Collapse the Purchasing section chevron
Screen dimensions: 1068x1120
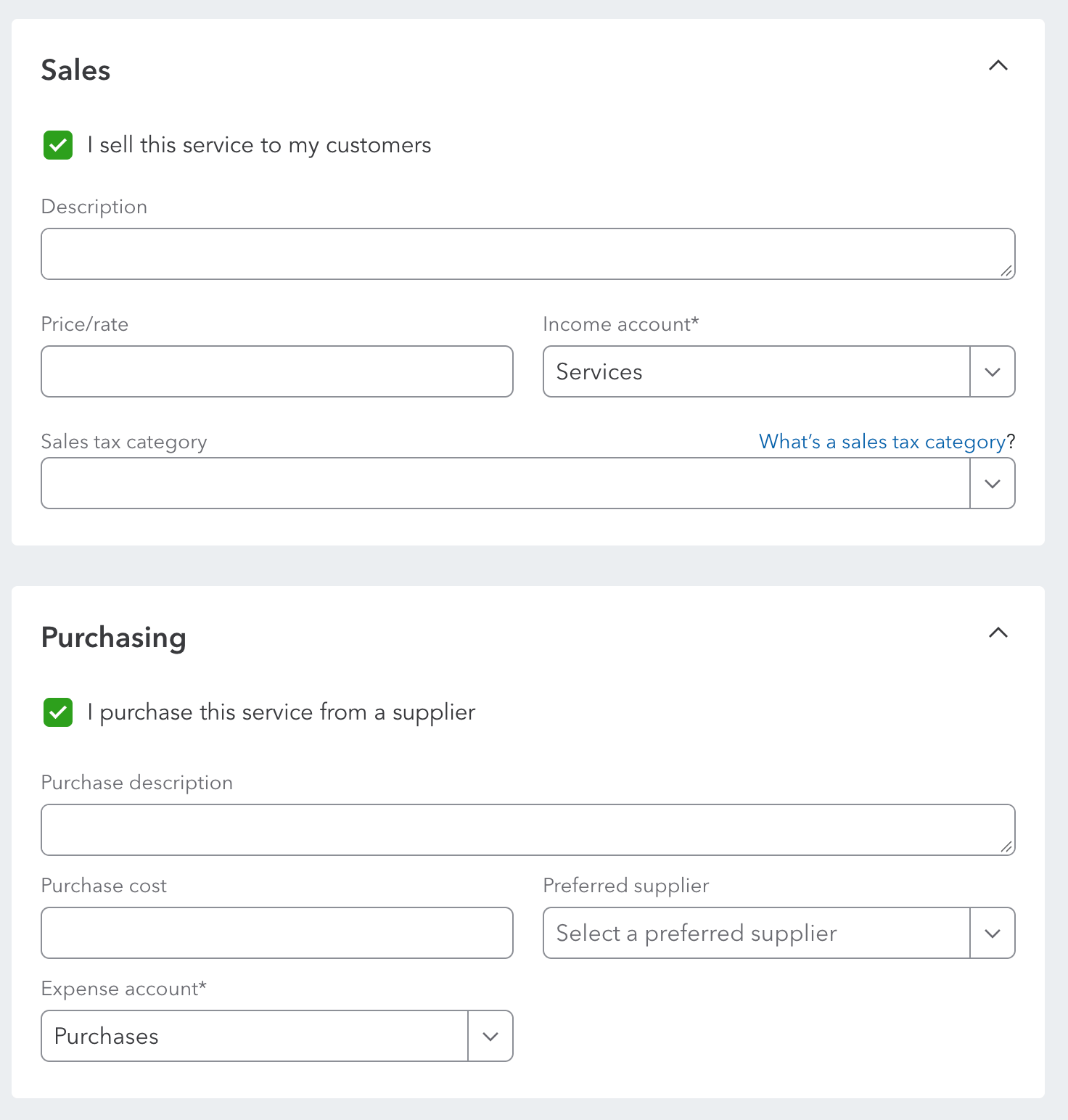[x=998, y=633]
